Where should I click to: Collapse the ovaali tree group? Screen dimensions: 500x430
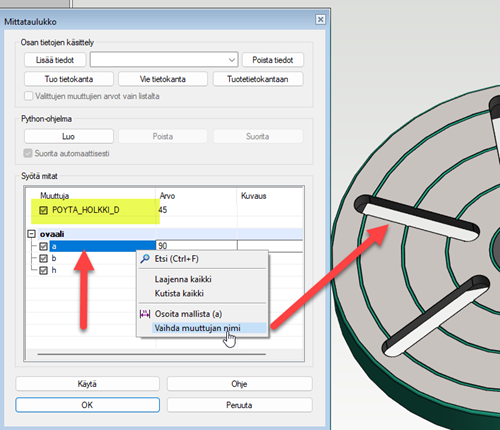coord(31,234)
